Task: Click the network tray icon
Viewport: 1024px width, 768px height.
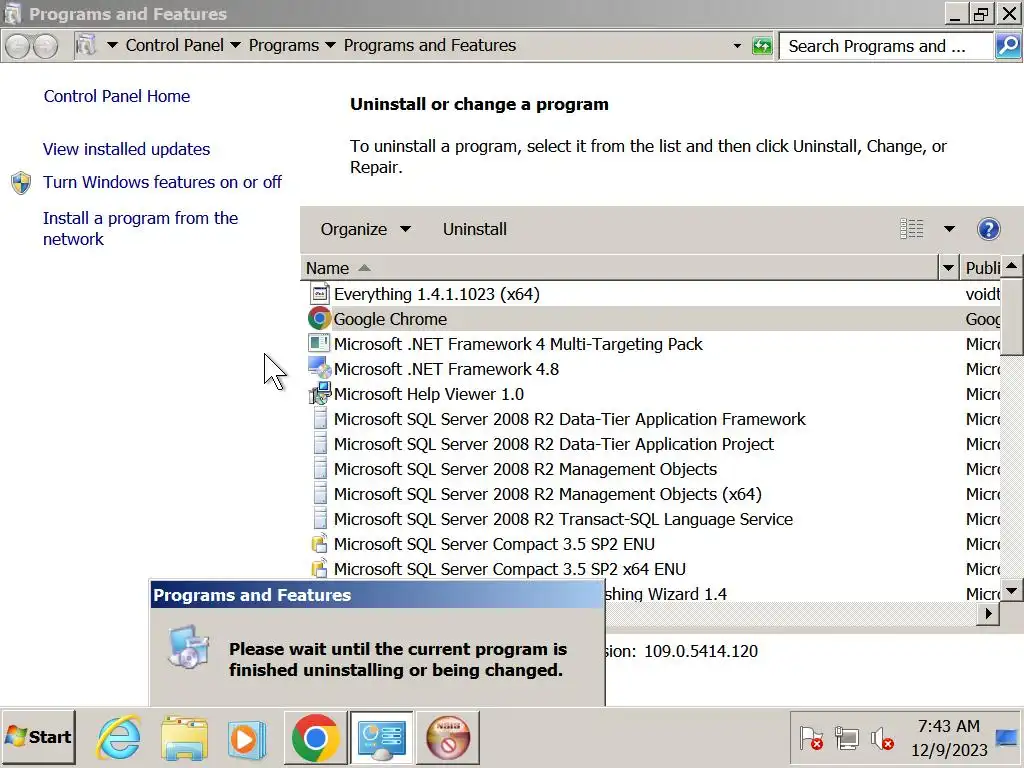Action: coord(846,739)
